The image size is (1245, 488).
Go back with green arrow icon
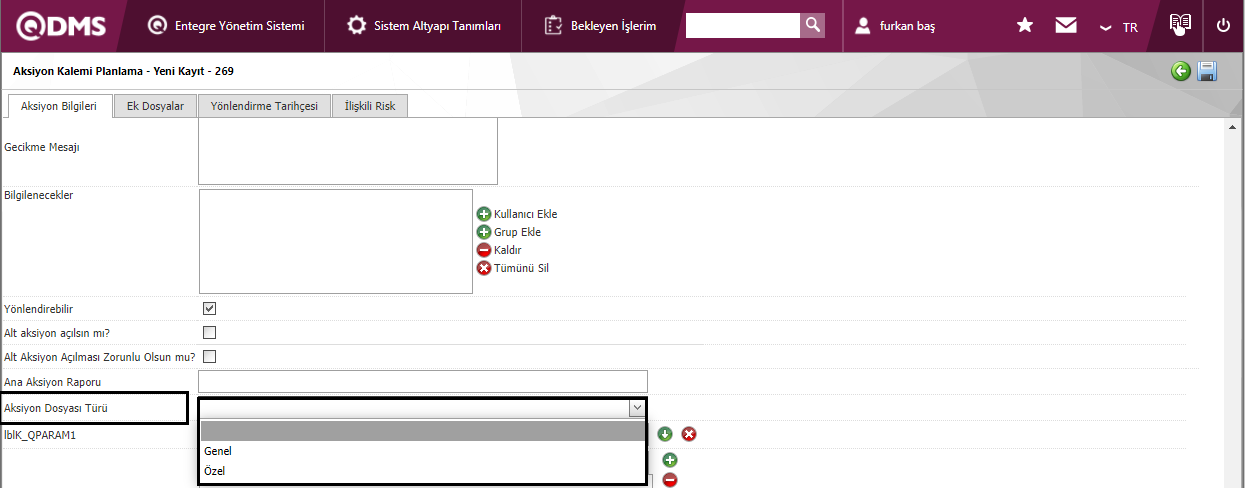tap(1181, 71)
